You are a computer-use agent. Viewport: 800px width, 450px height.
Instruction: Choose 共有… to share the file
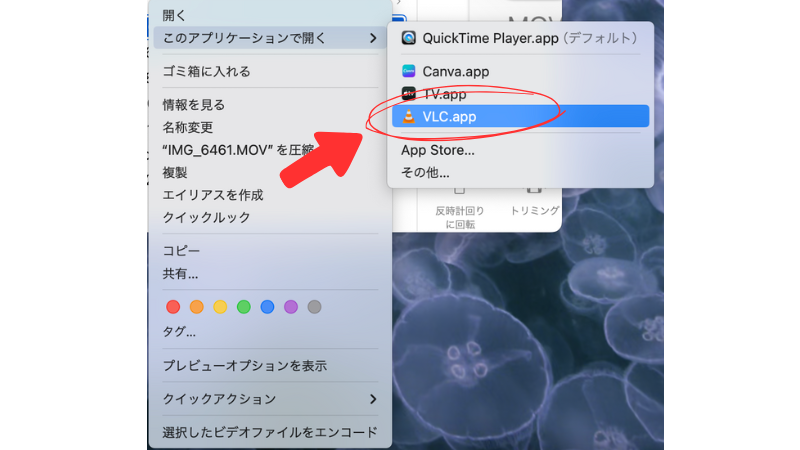(x=270, y=274)
